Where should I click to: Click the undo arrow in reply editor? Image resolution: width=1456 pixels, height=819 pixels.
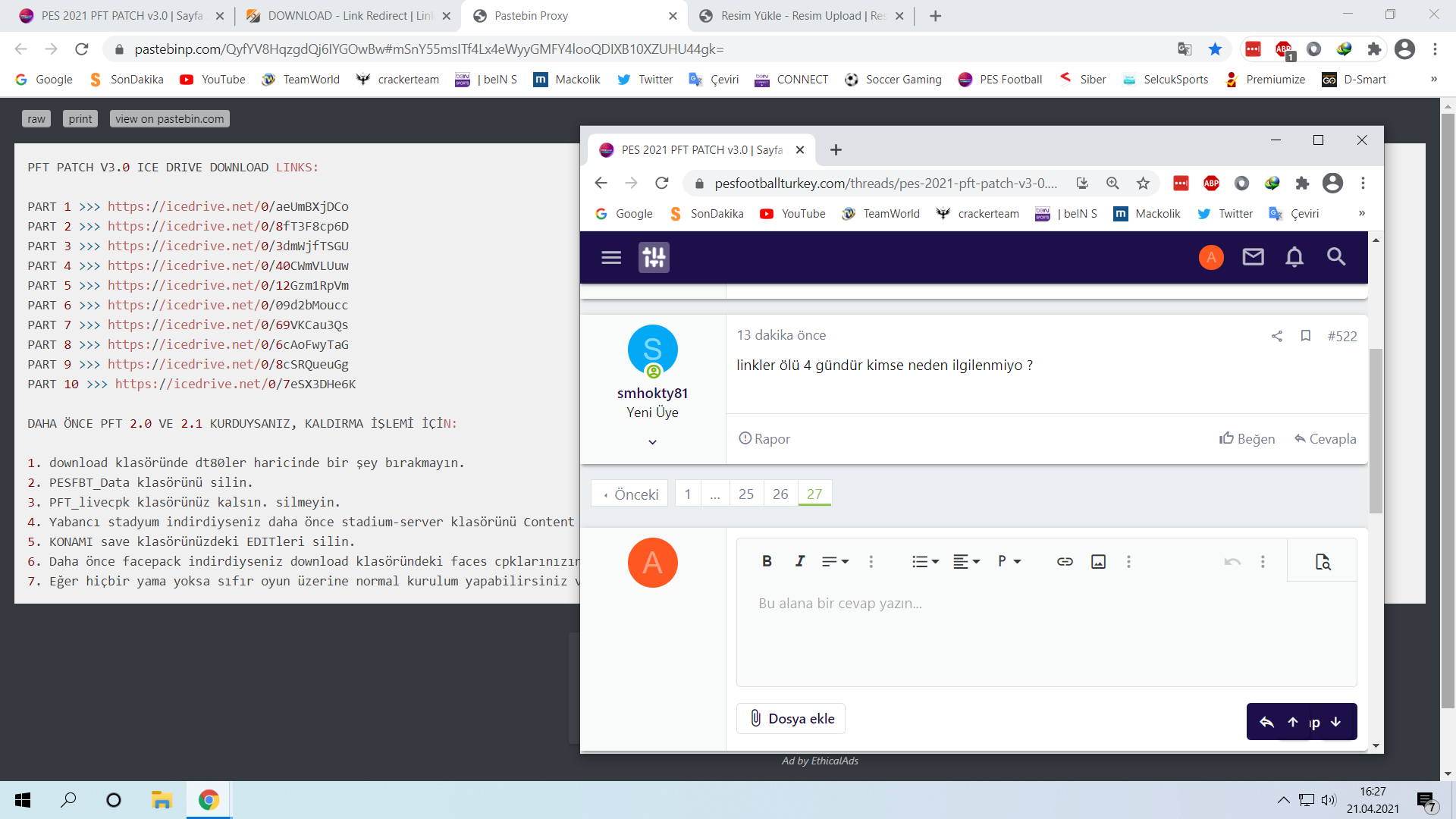1232,561
